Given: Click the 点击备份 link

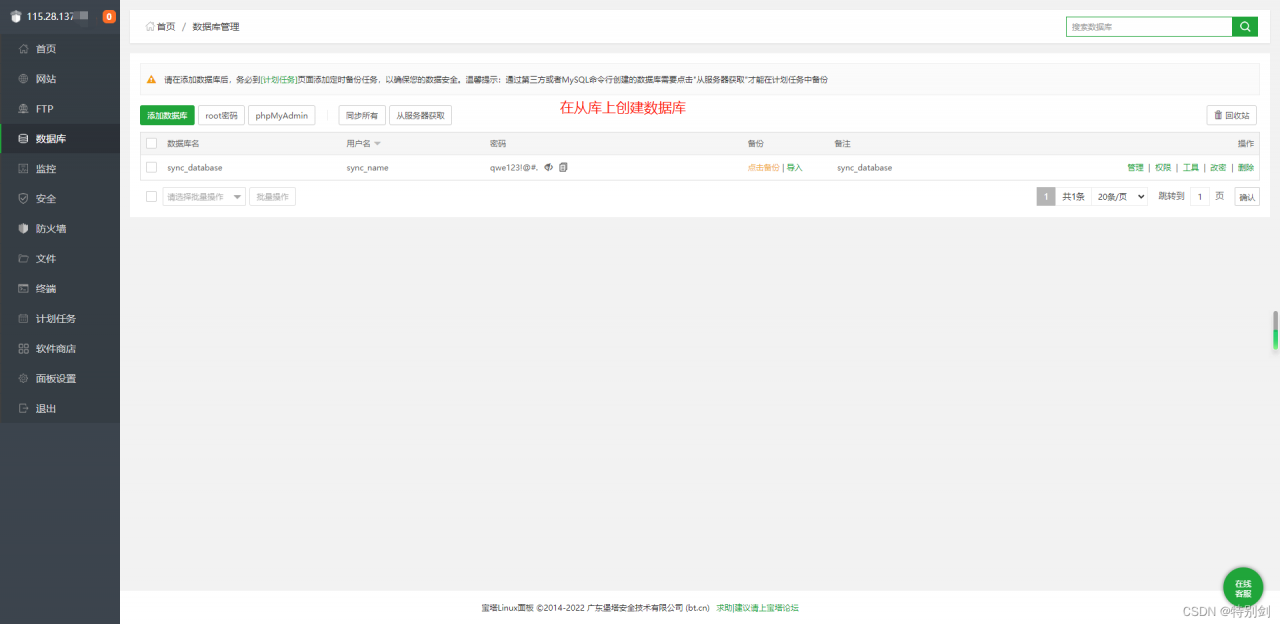Looking at the screenshot, I should 763,168.
